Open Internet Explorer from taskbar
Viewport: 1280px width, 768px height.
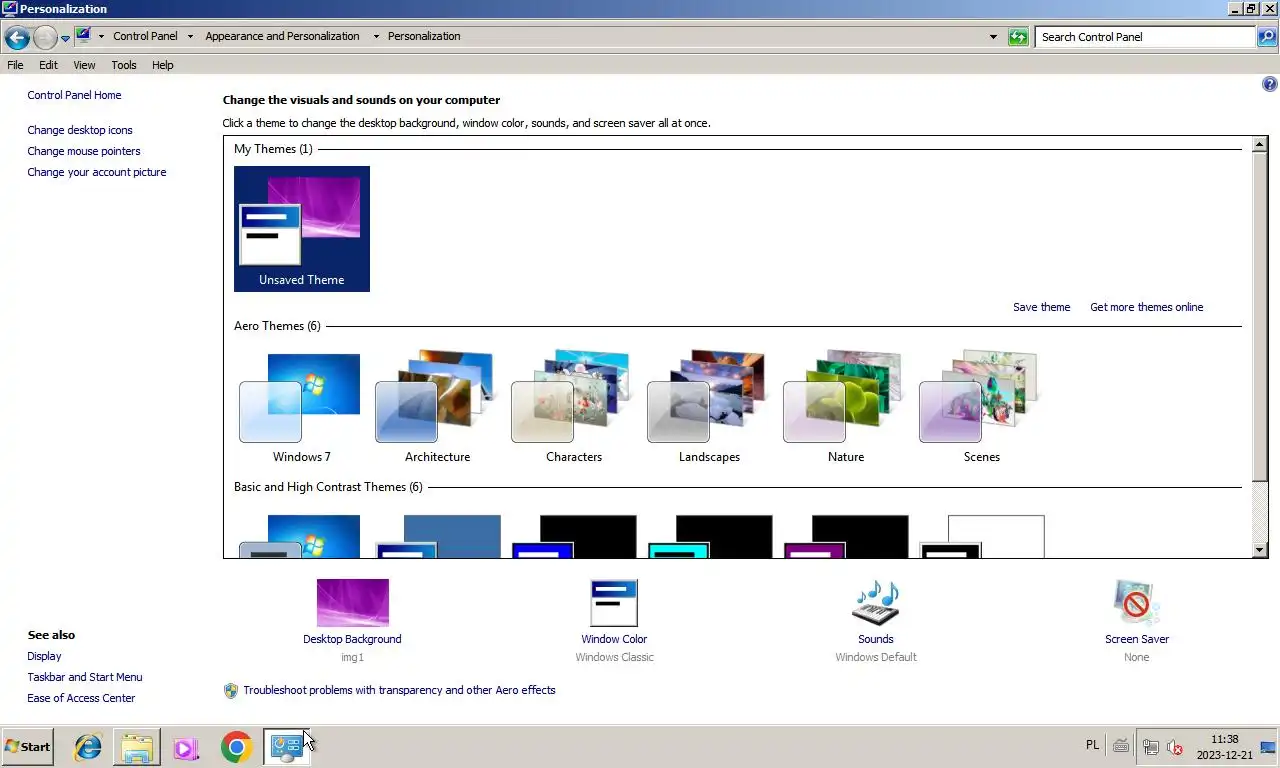88,747
